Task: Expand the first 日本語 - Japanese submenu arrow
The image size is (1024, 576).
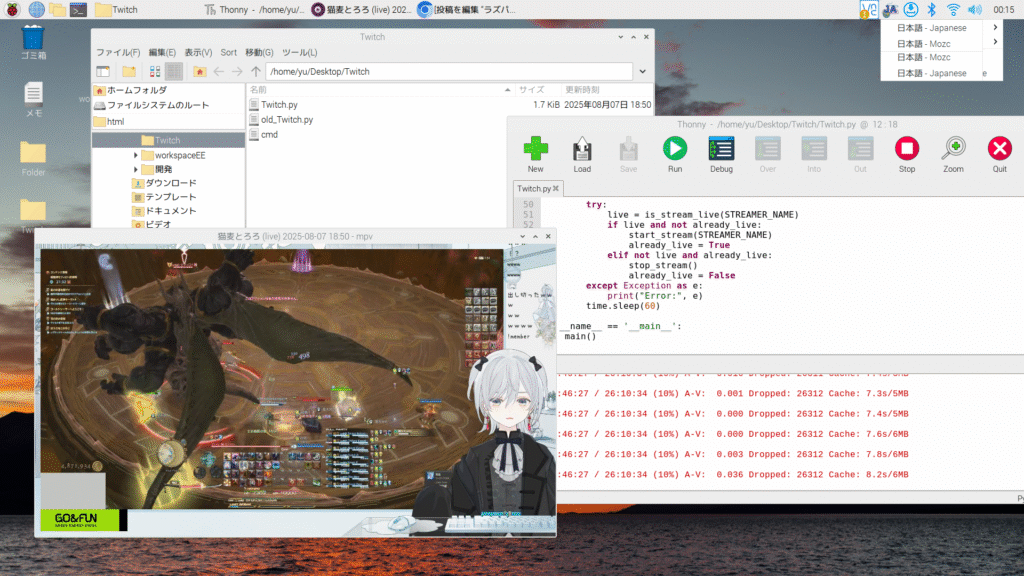Action: pyautogui.click(x=995, y=27)
